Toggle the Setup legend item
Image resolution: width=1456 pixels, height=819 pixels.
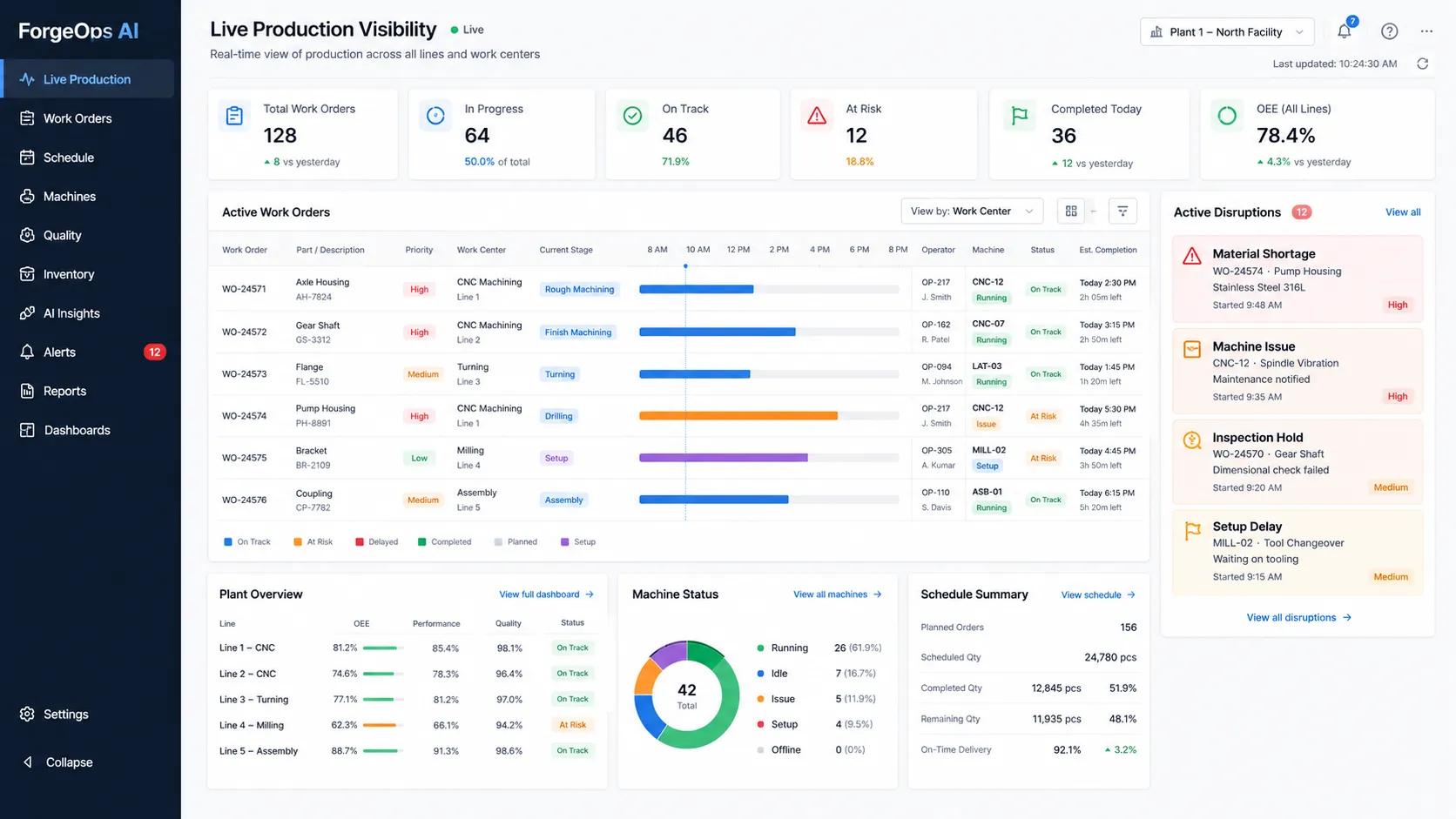[x=578, y=541]
